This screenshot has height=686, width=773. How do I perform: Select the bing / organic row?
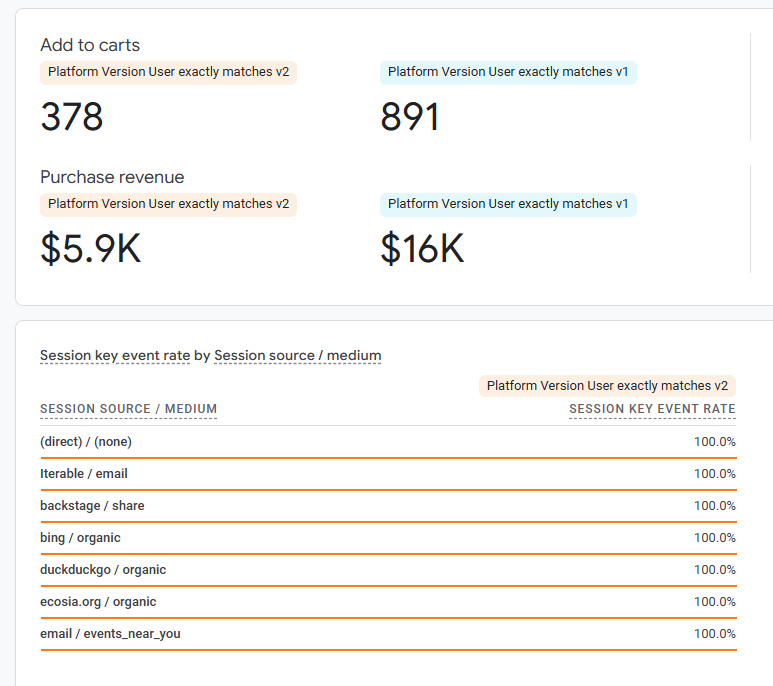[x=388, y=538]
